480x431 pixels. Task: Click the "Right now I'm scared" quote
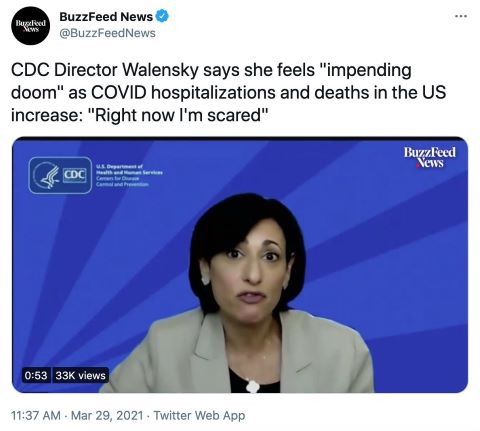179,115
